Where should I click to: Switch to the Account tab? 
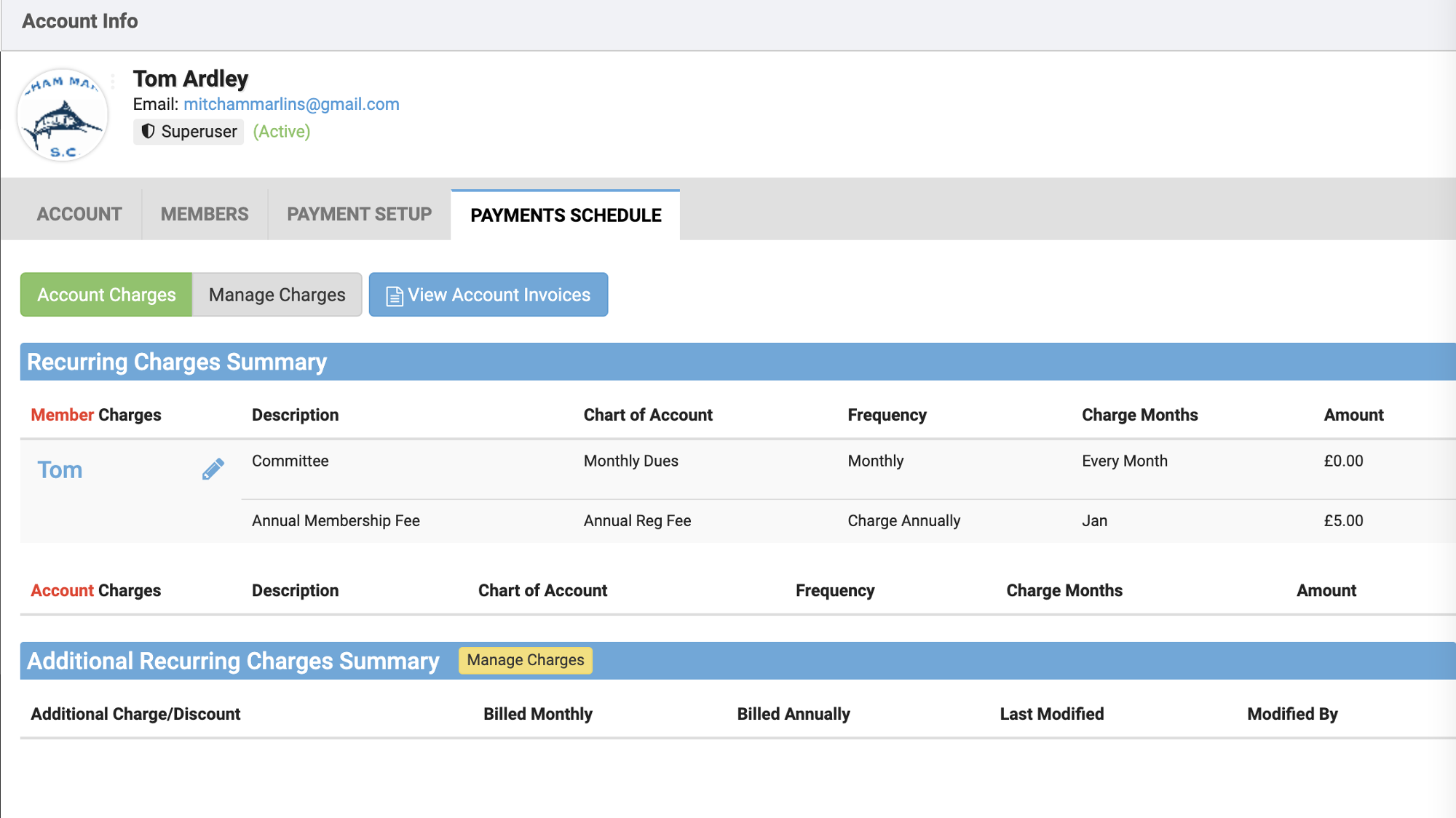click(x=79, y=215)
